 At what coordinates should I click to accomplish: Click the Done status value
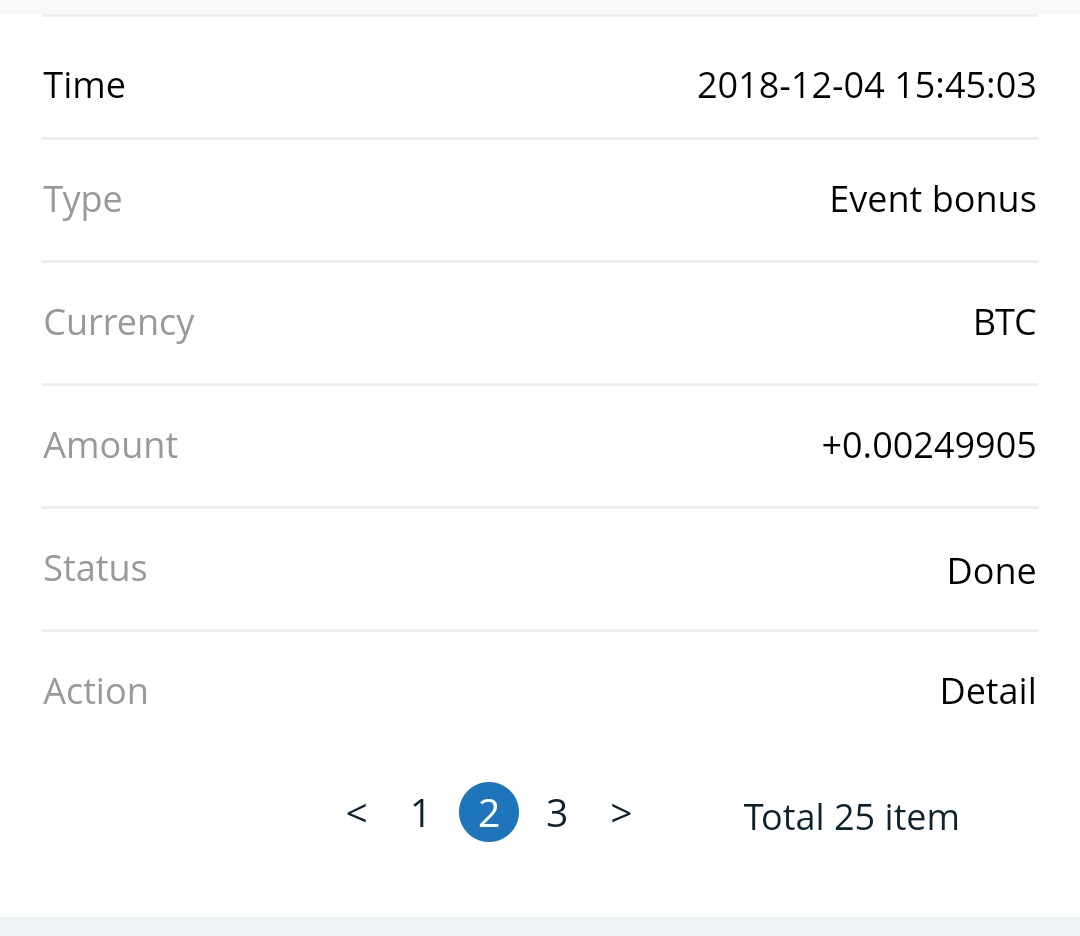[991, 570]
